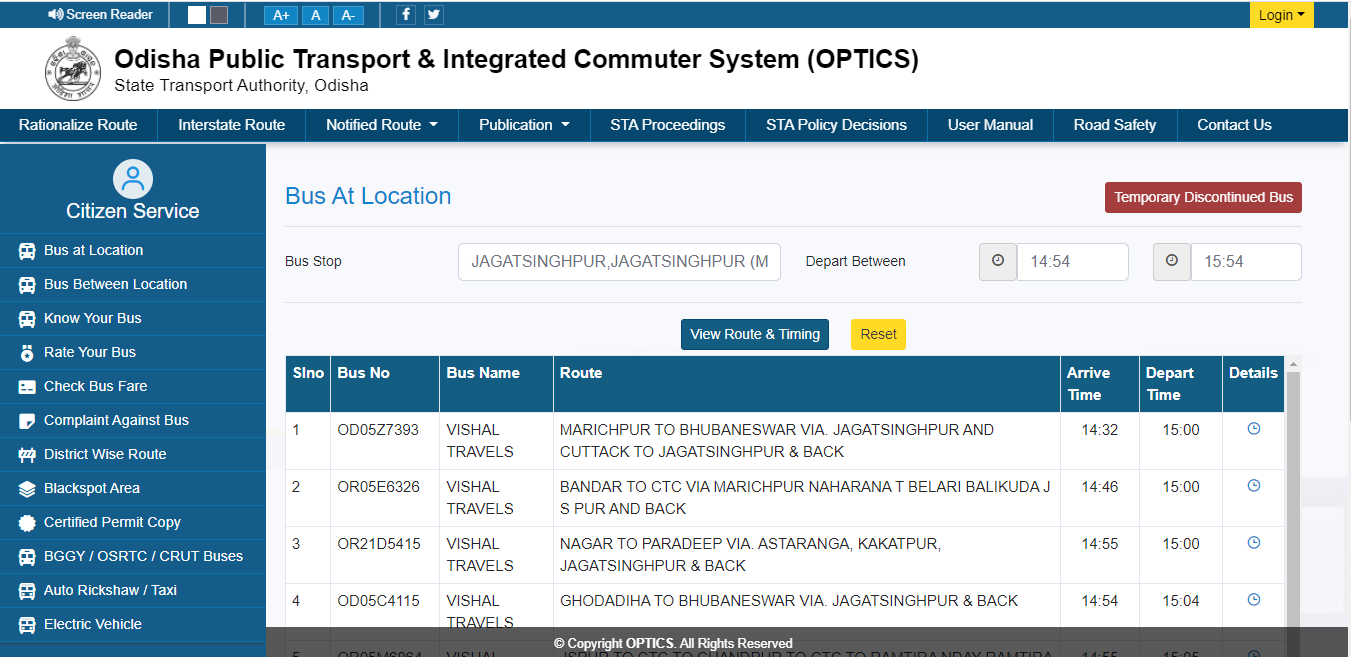Open District Wise Route sidebar link
The height and width of the screenshot is (657, 1351).
[x=133, y=454]
